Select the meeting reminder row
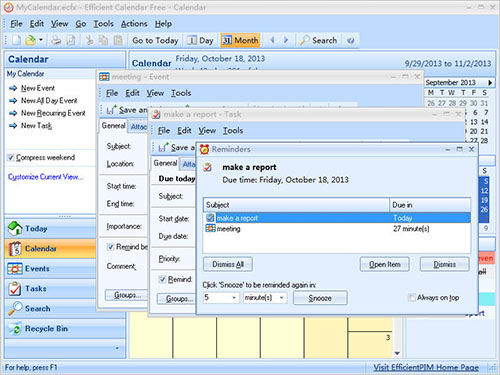This screenshot has width=500, height=375. point(337,229)
